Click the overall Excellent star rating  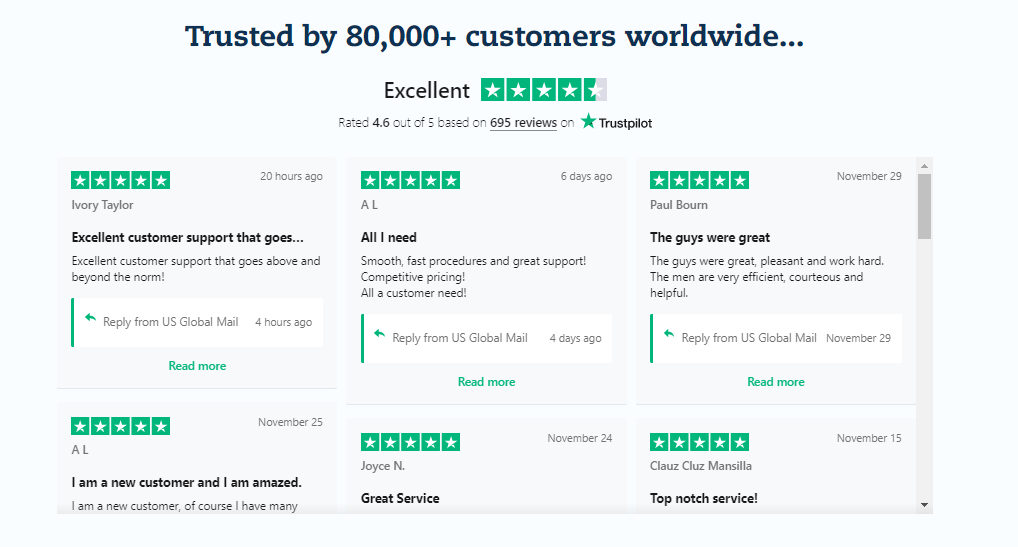coord(543,90)
